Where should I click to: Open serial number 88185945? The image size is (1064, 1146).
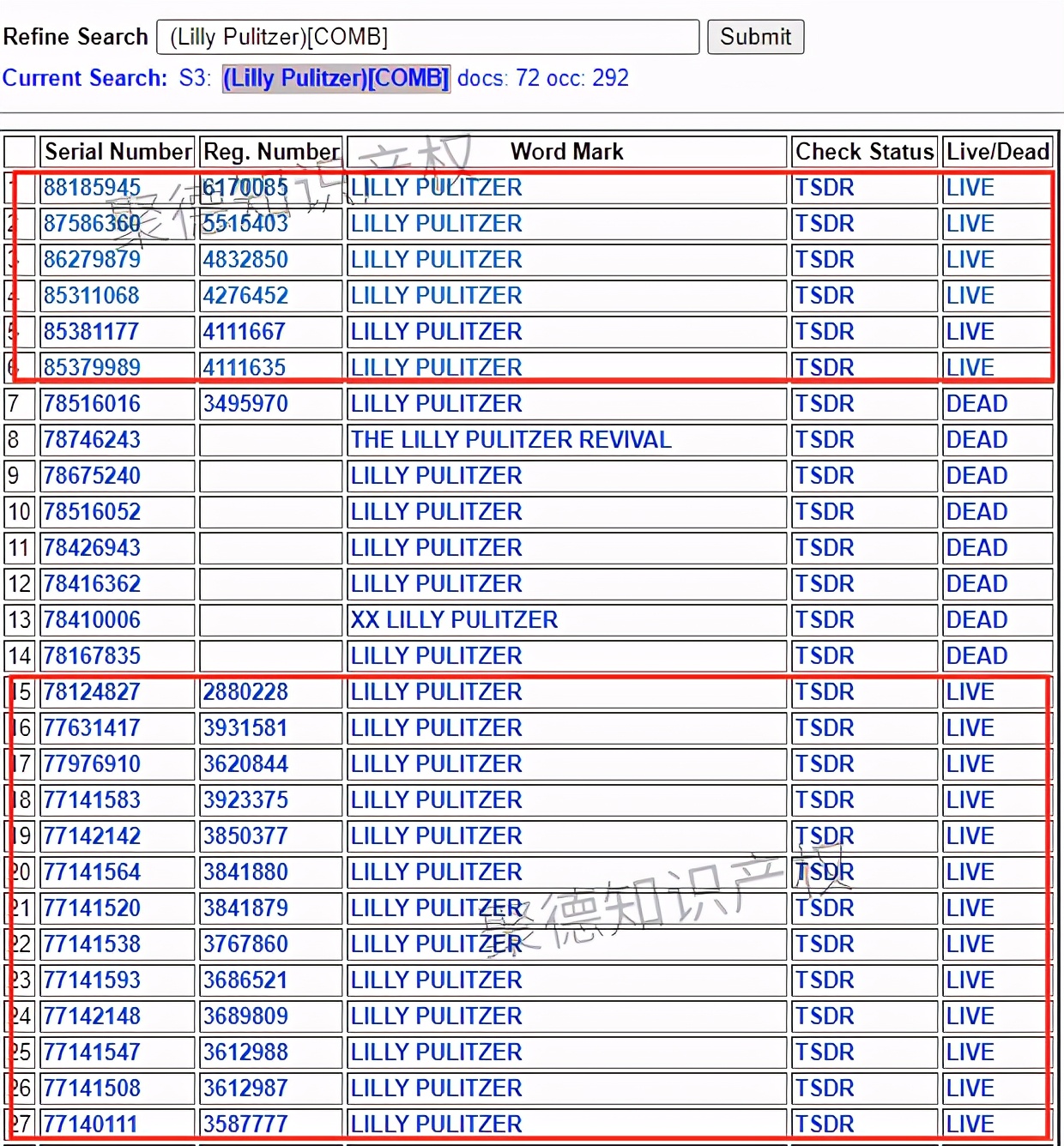92,187
